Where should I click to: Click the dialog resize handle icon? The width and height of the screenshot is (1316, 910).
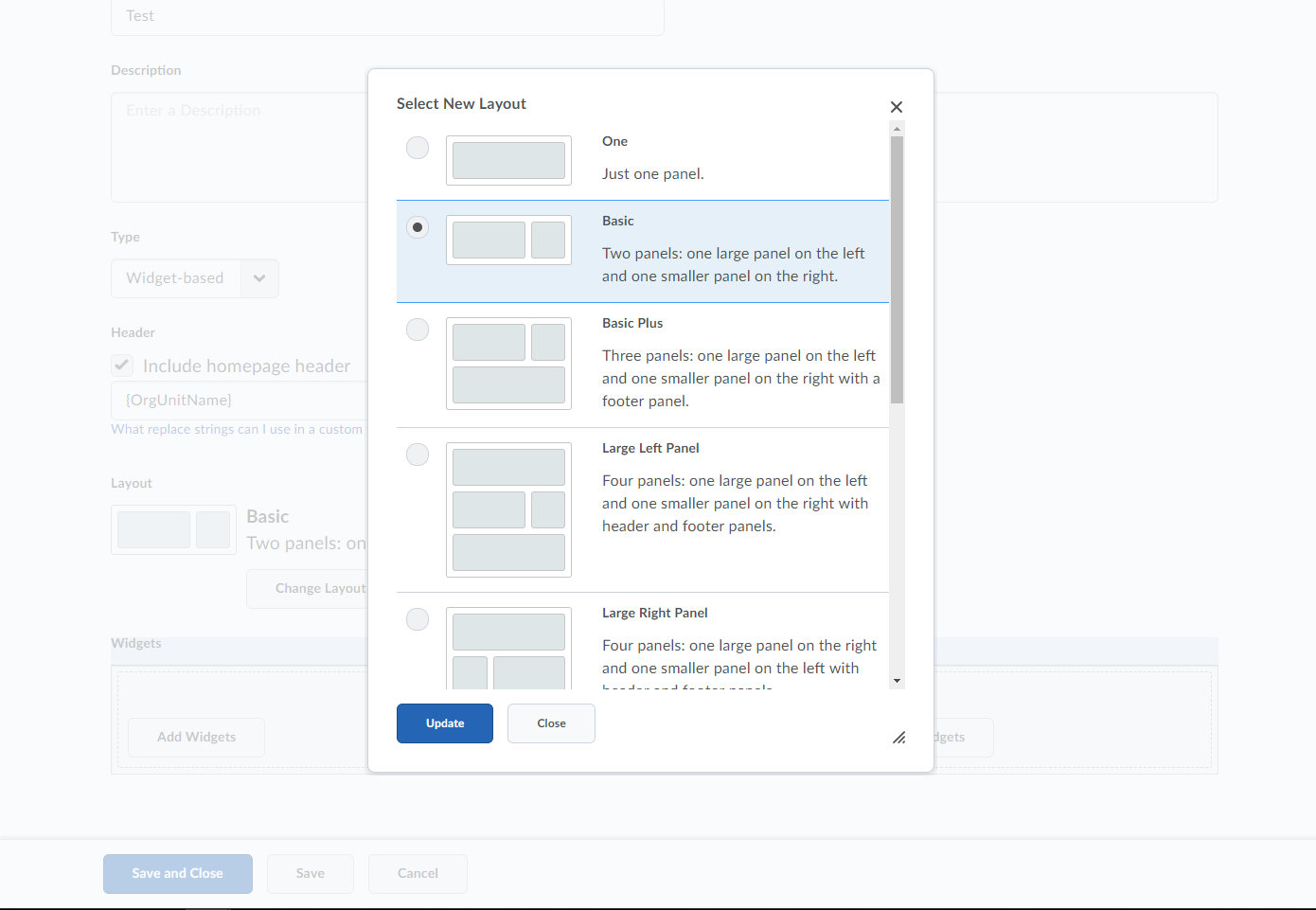pyautogui.click(x=898, y=738)
